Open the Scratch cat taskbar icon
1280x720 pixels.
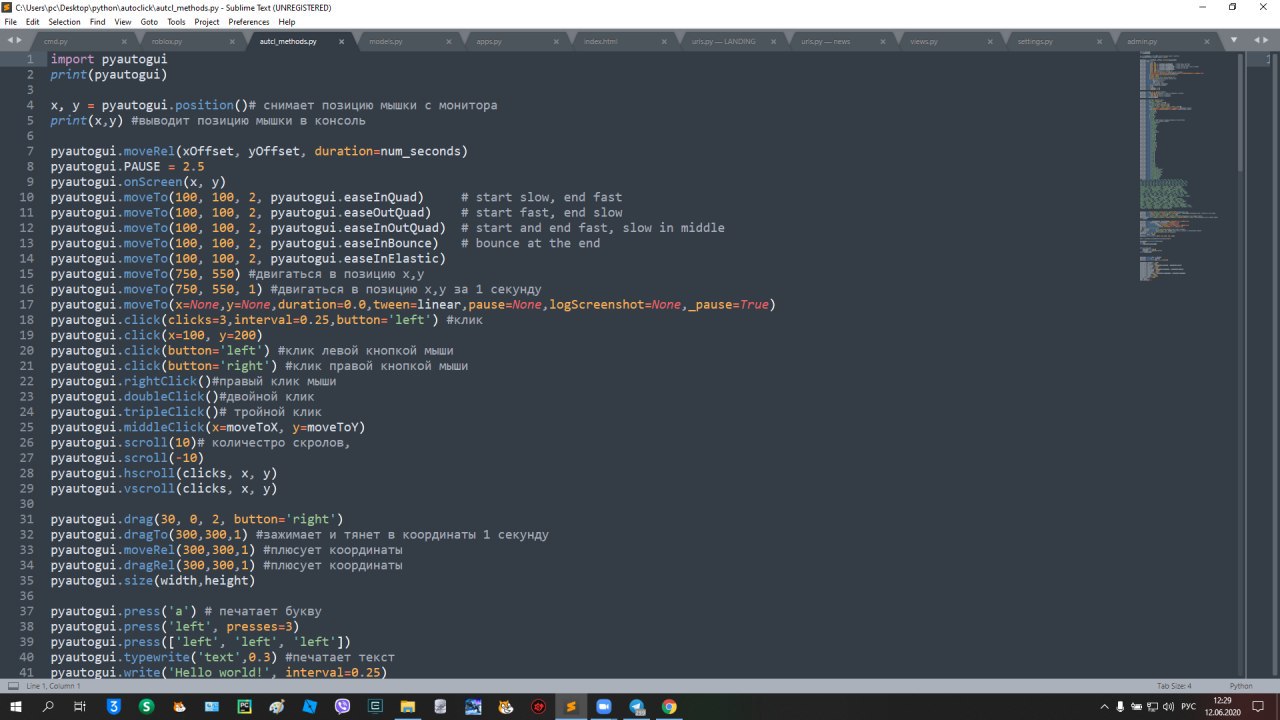506,706
